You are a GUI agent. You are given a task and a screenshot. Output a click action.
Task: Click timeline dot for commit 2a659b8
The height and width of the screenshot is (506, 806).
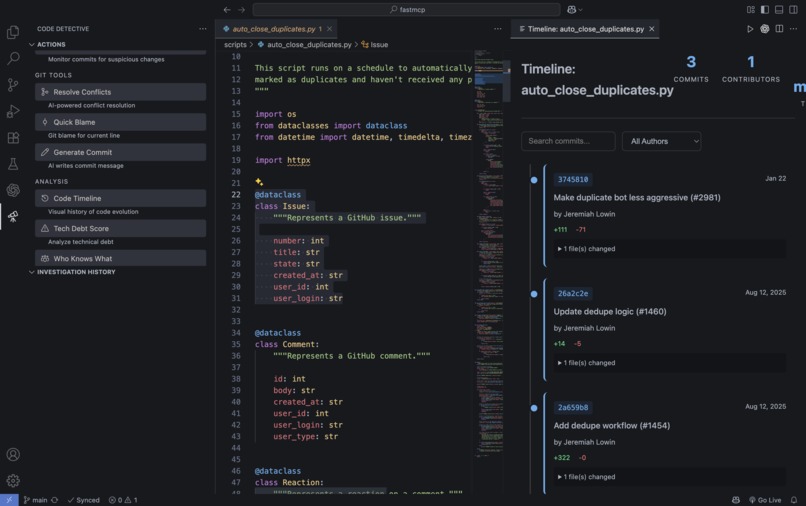click(534, 408)
